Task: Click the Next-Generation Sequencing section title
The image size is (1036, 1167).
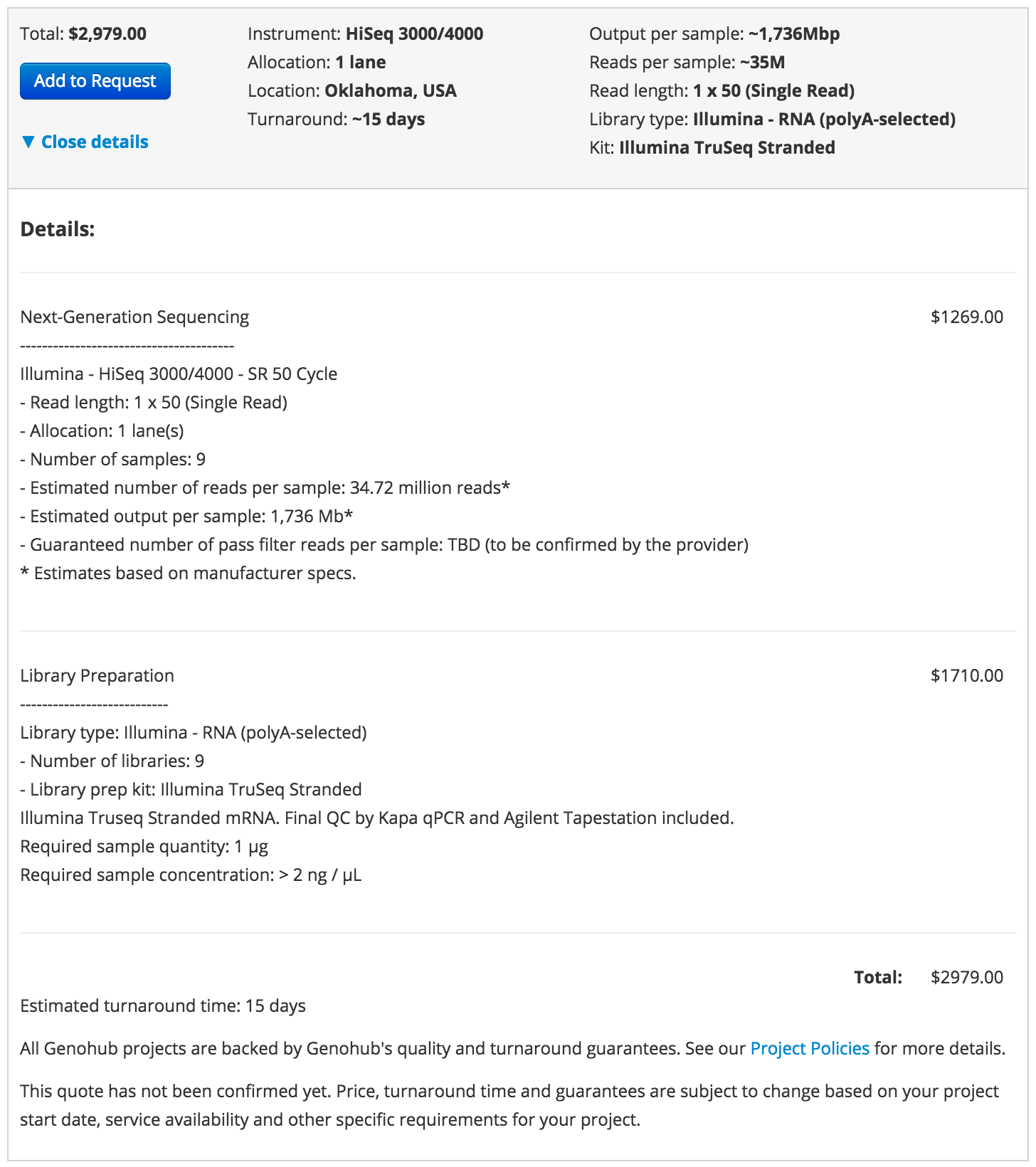Action: [x=134, y=317]
